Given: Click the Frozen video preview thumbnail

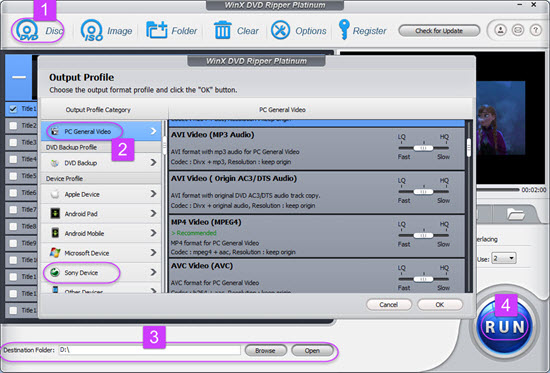Looking at the screenshot, I should pos(501,118).
